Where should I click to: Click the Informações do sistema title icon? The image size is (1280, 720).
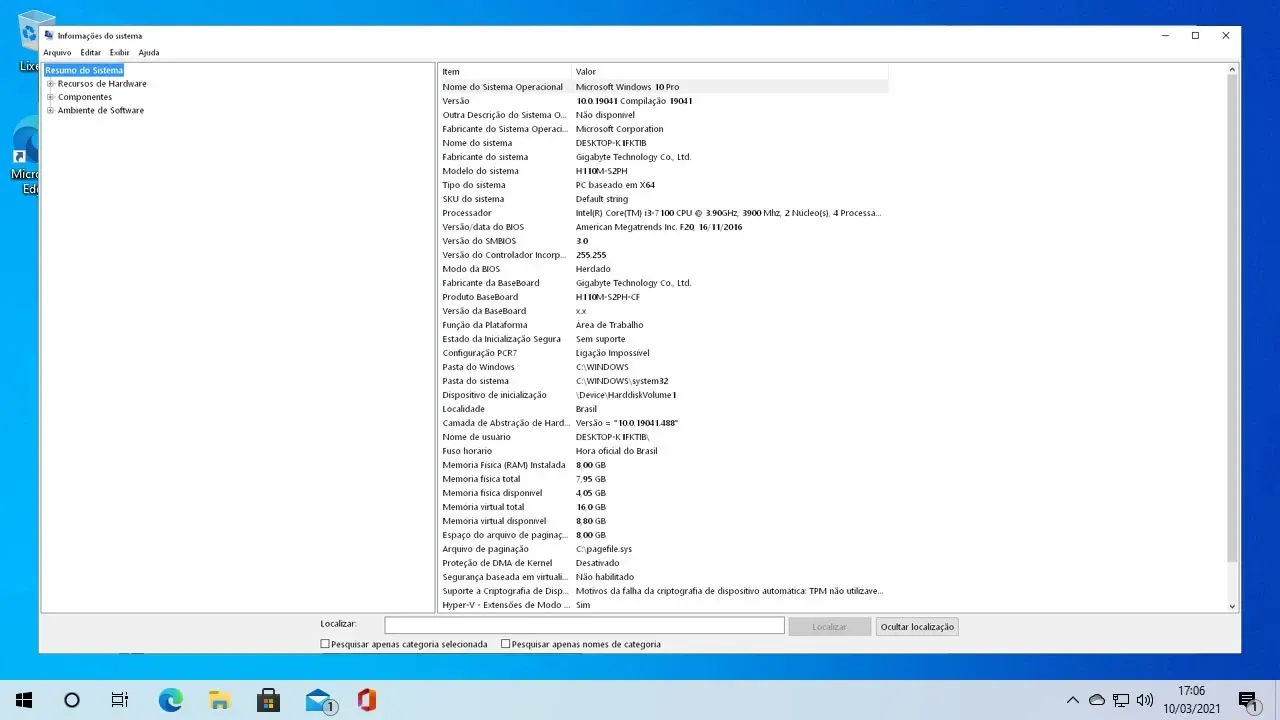click(x=49, y=35)
